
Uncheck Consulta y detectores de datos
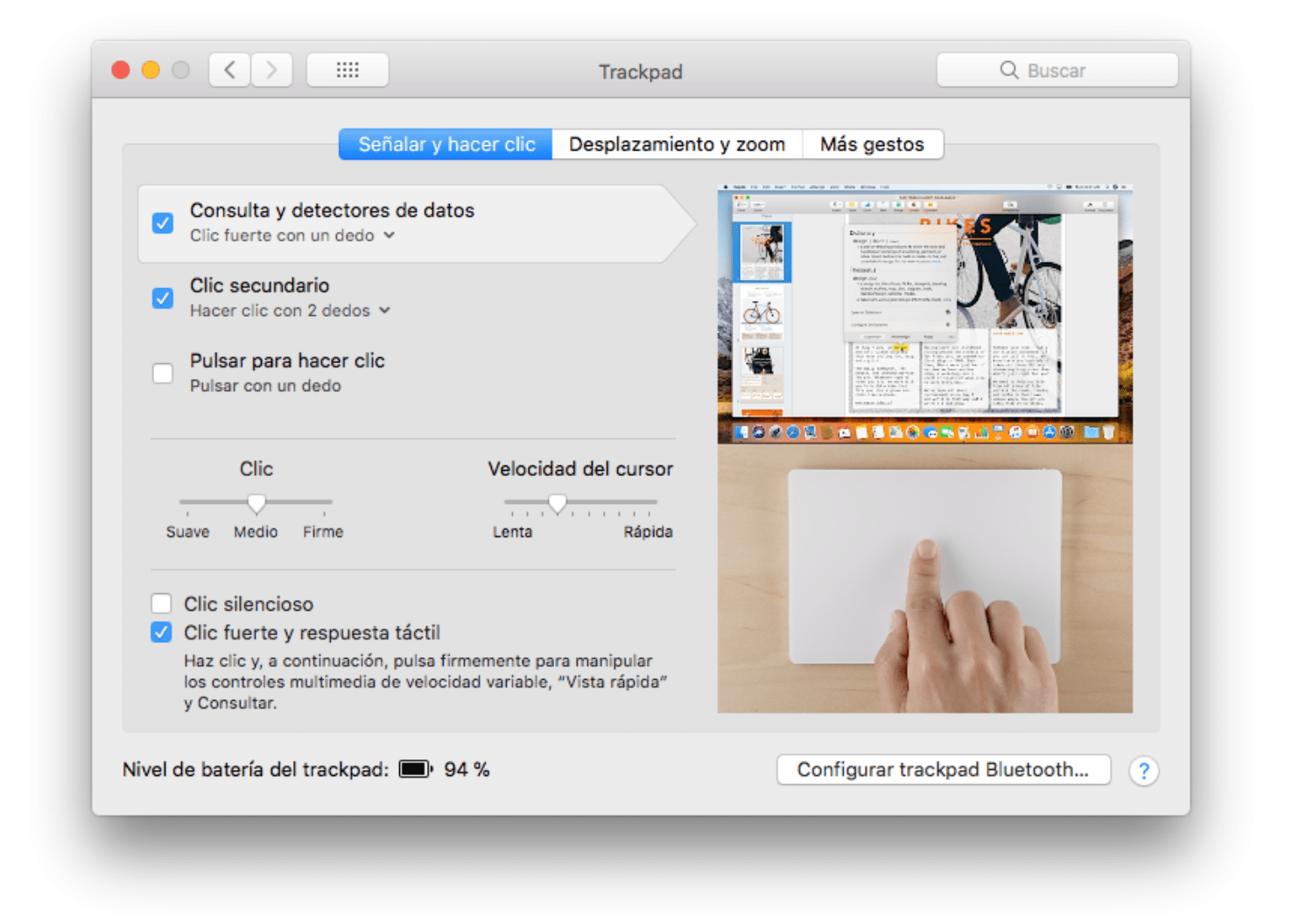click(x=163, y=222)
